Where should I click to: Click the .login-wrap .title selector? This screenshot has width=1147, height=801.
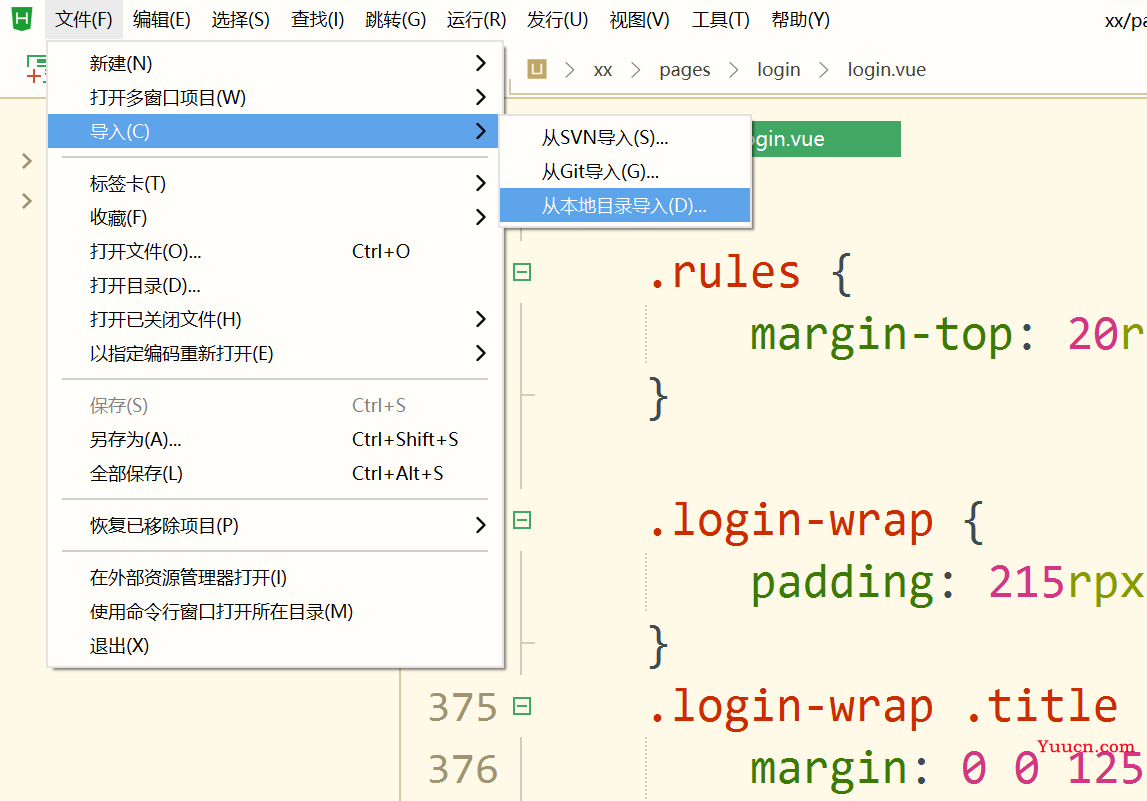pos(884,707)
